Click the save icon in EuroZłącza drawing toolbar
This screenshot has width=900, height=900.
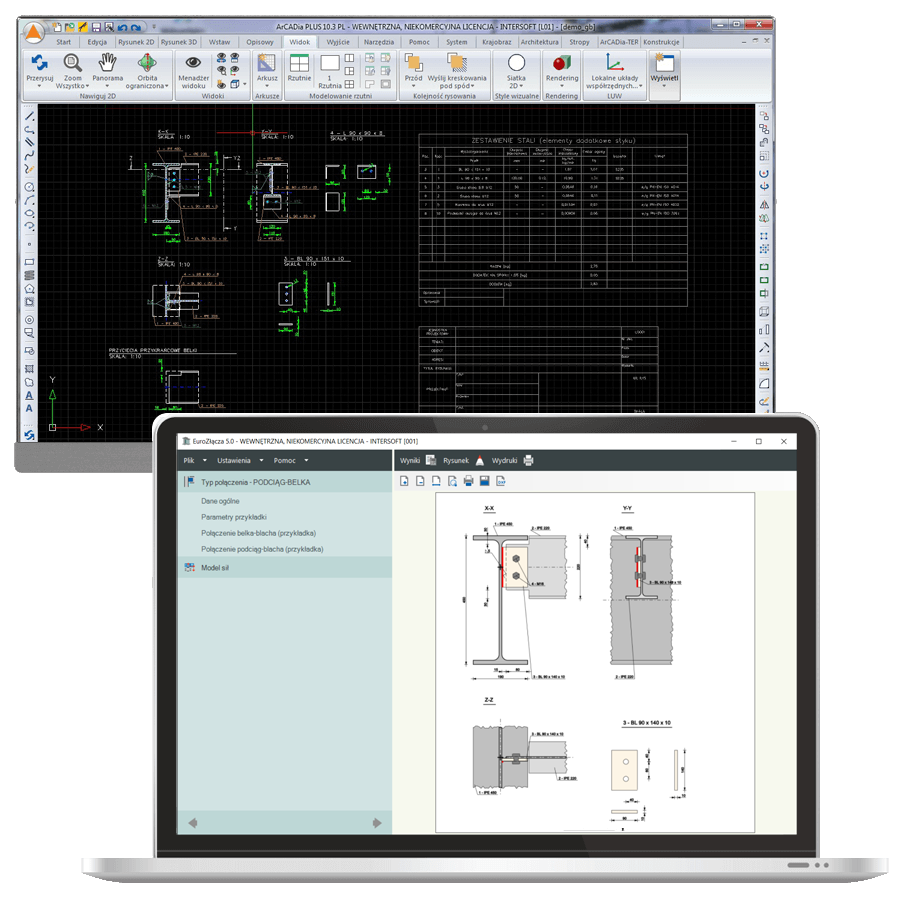484,481
